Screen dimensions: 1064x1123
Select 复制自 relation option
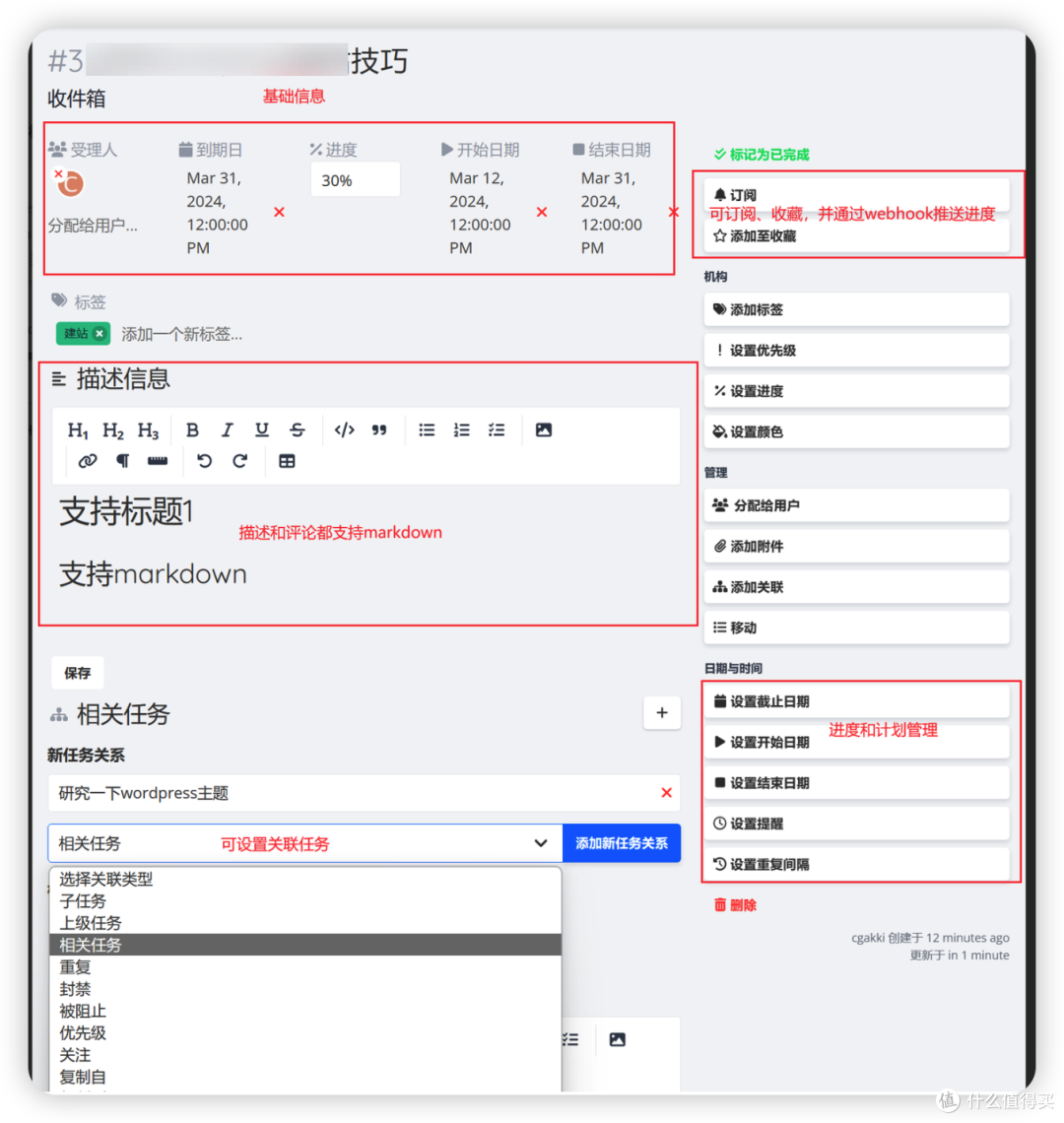click(x=305, y=1077)
